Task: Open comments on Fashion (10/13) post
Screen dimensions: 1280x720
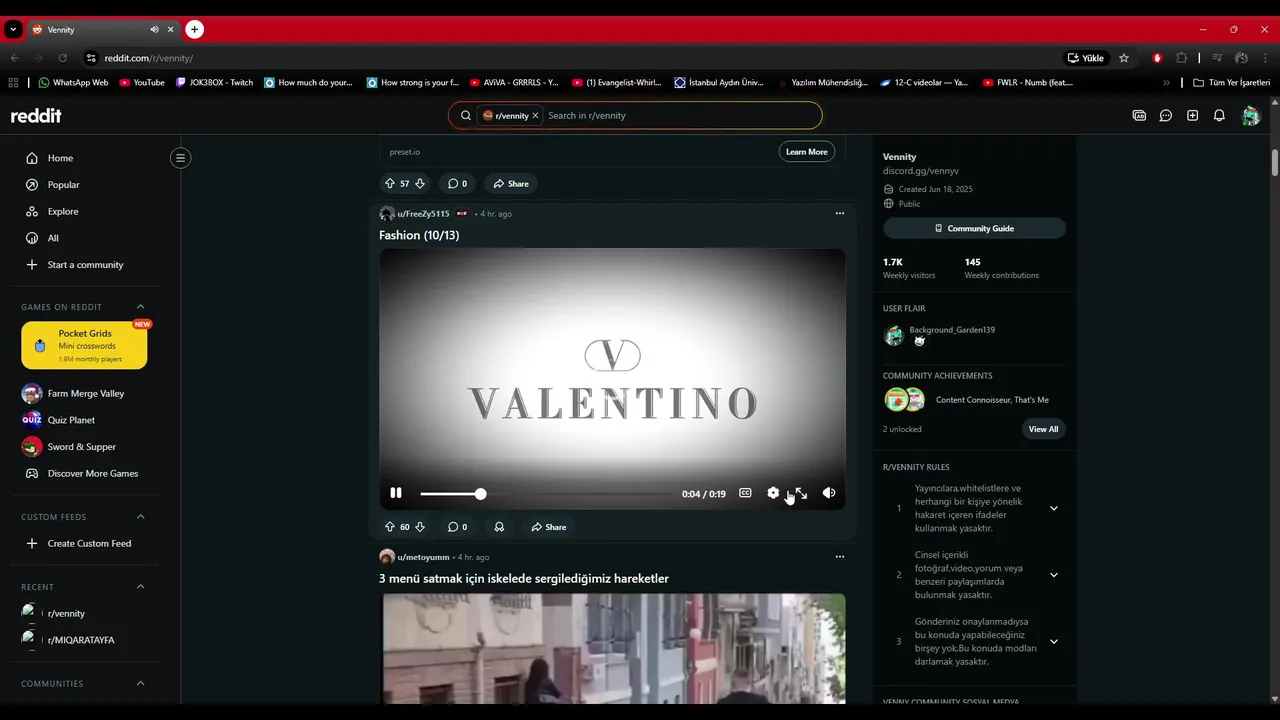Action: [x=457, y=527]
